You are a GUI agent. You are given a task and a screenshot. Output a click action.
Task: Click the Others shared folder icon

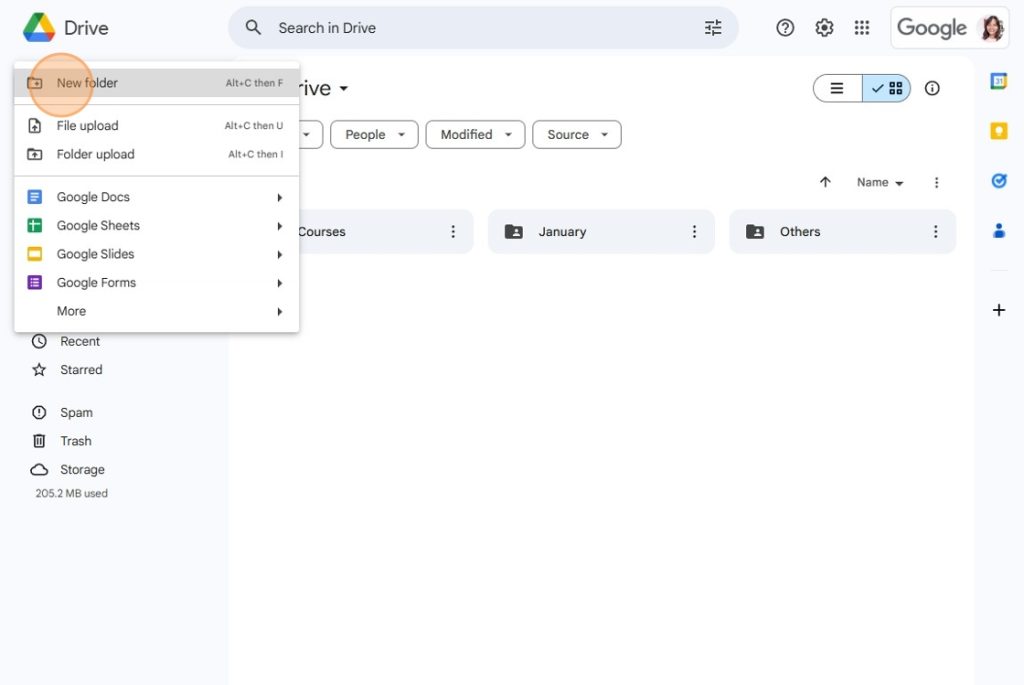tap(755, 231)
